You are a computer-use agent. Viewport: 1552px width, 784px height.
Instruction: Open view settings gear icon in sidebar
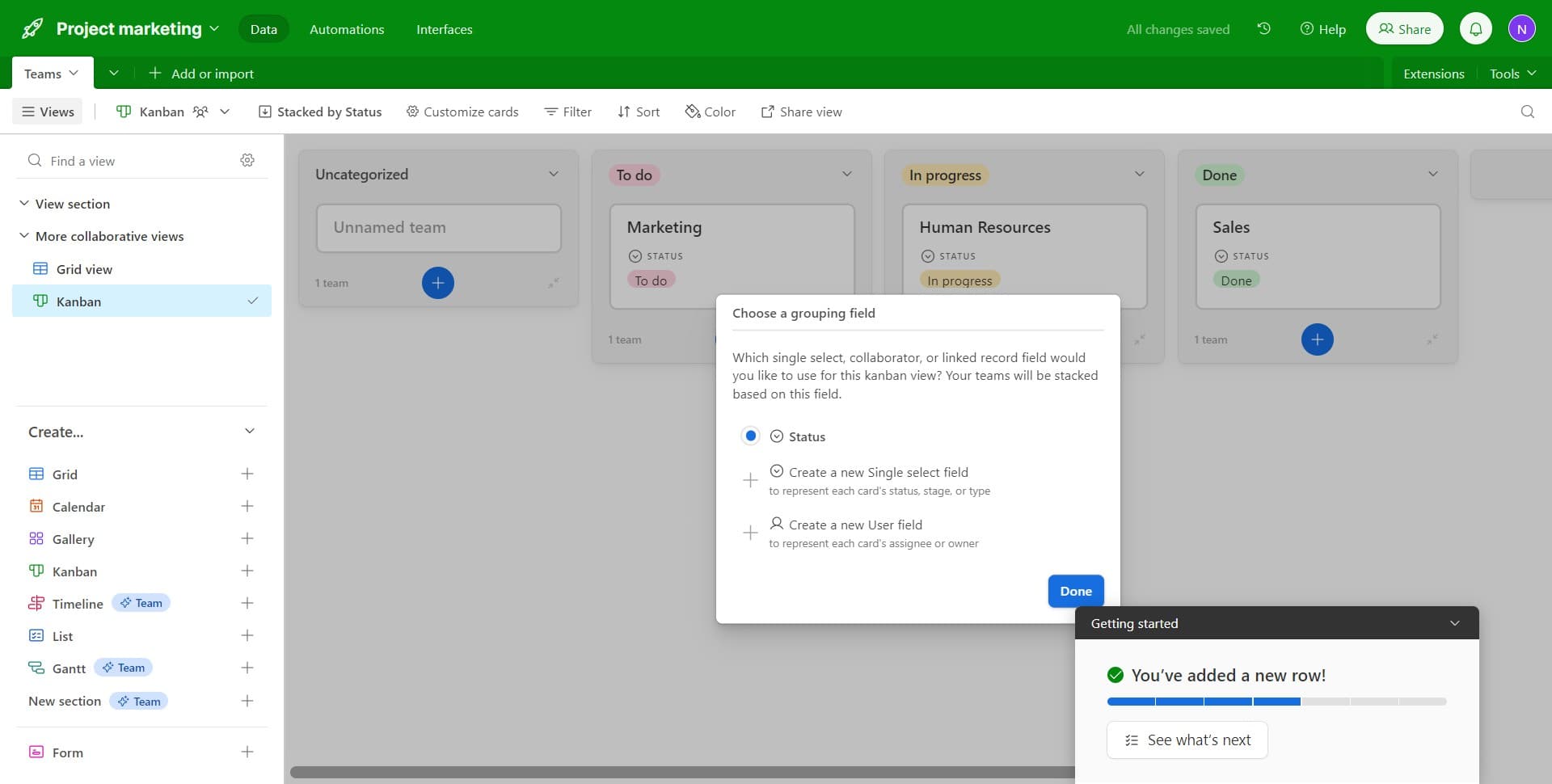(247, 161)
